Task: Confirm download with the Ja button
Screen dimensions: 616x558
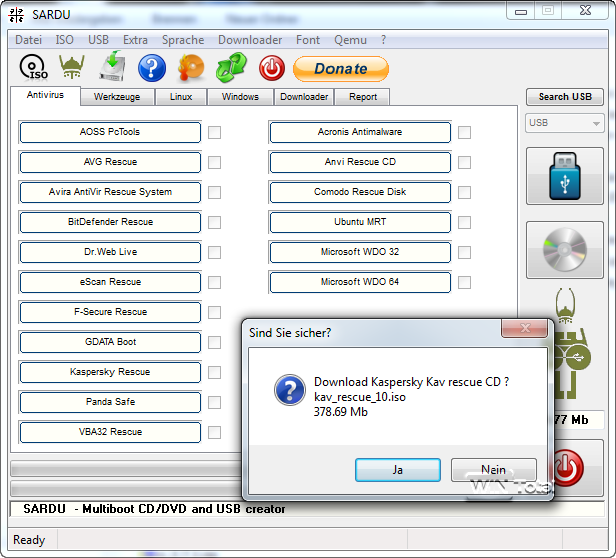Action: click(398, 470)
